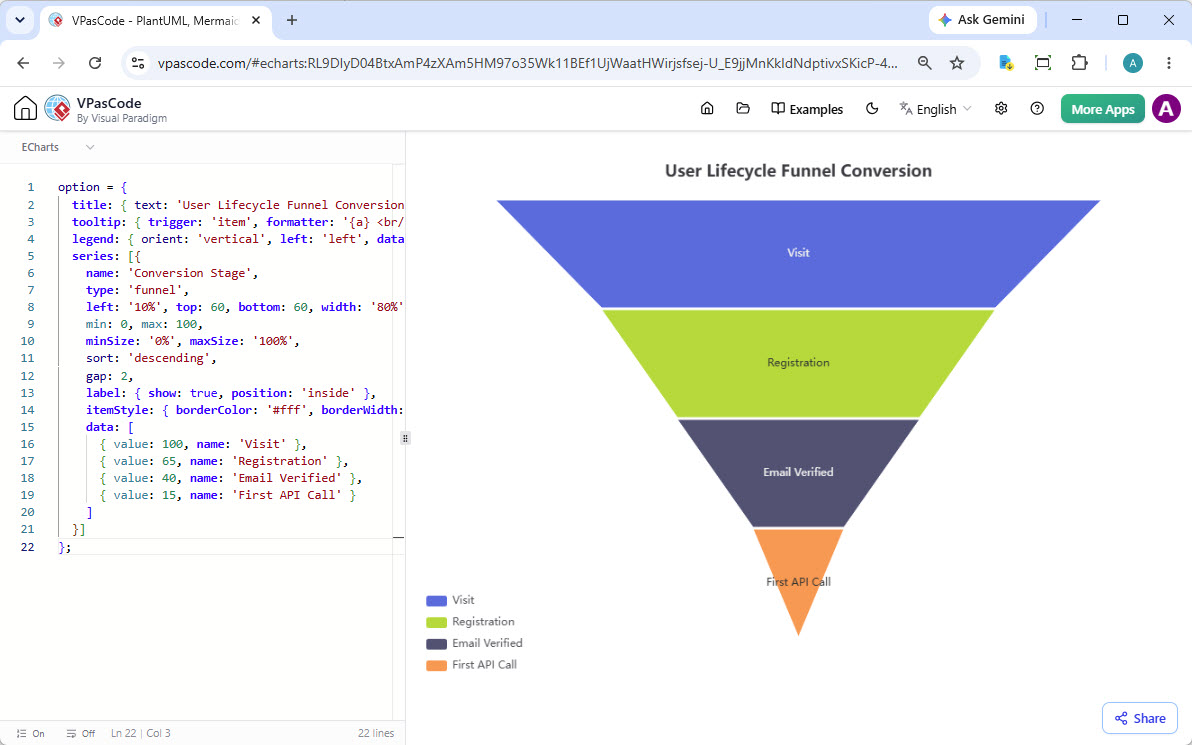Viewport: 1192px width, 745px height.
Task: Open the folder icon to load a file
Action: click(743, 109)
